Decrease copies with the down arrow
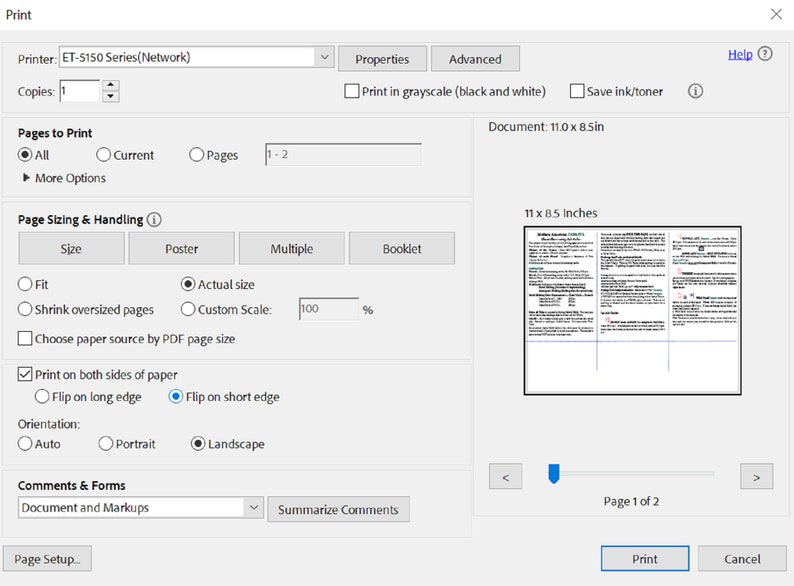This screenshot has width=794, height=586. point(110,97)
